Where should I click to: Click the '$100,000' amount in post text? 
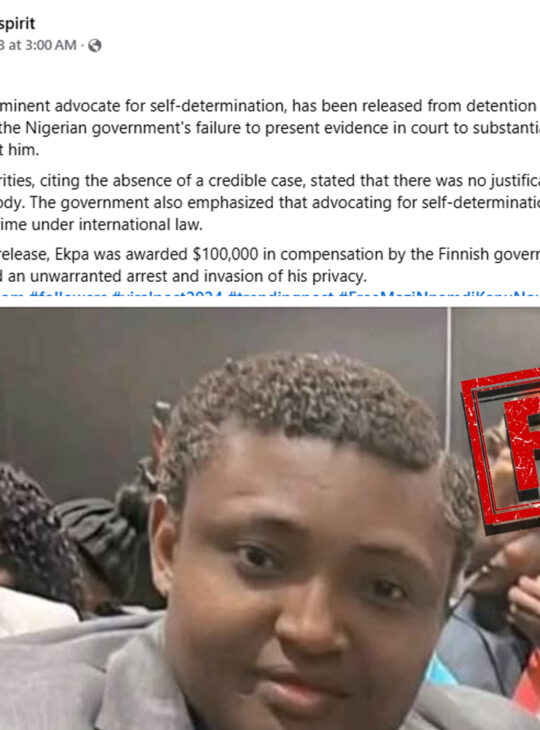[x=225, y=254]
